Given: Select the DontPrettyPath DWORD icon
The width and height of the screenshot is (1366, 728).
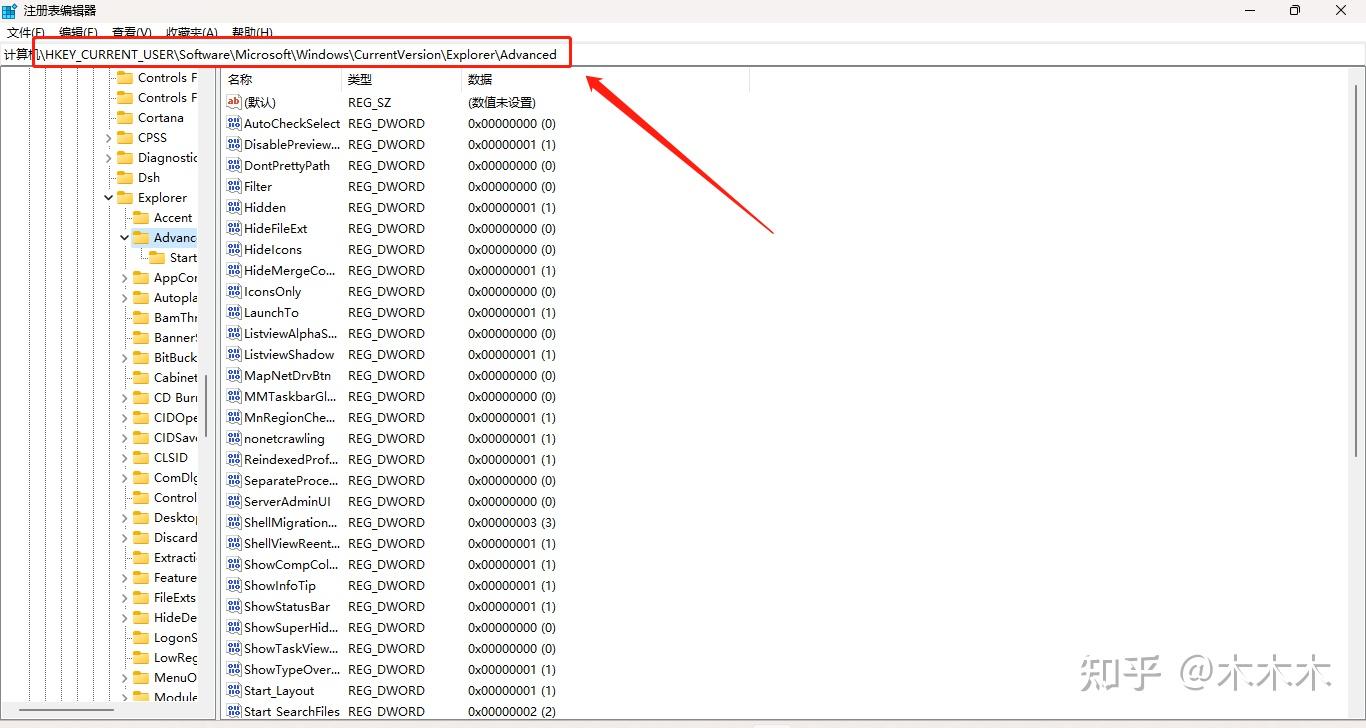Looking at the screenshot, I should 234,165.
